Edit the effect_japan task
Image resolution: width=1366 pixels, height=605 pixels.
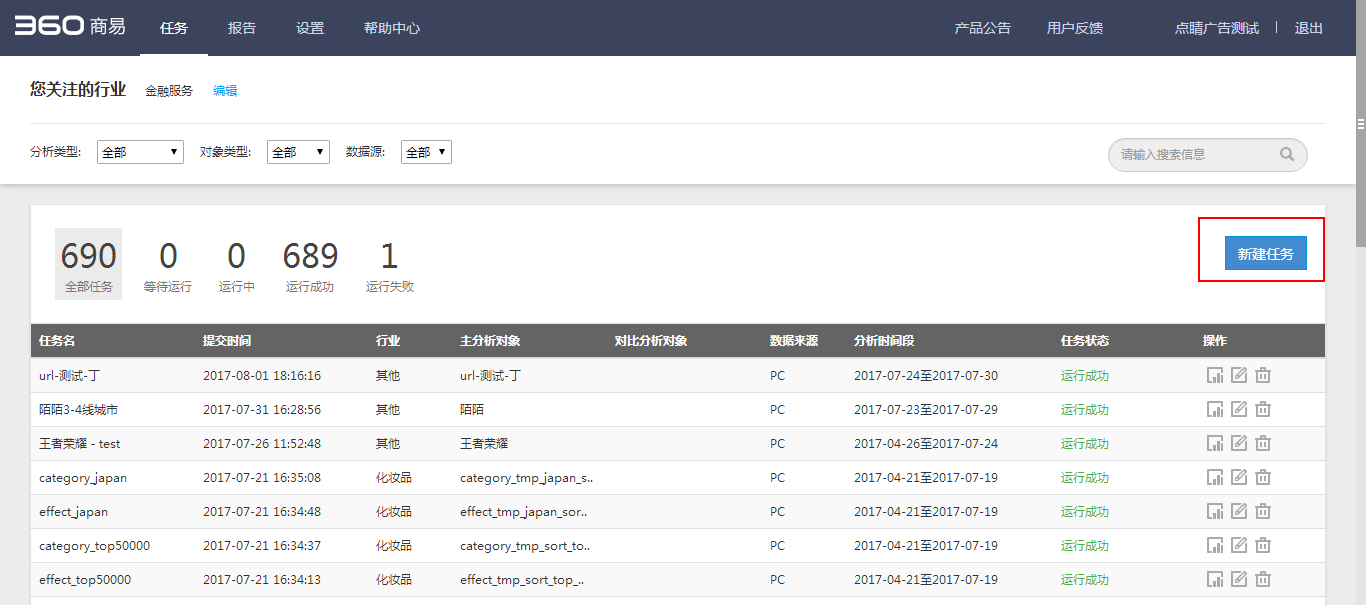click(1239, 512)
